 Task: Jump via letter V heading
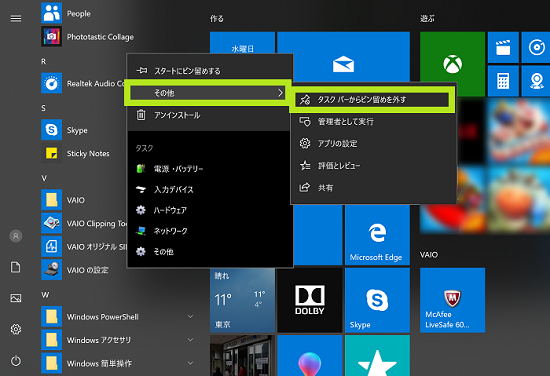click(44, 178)
